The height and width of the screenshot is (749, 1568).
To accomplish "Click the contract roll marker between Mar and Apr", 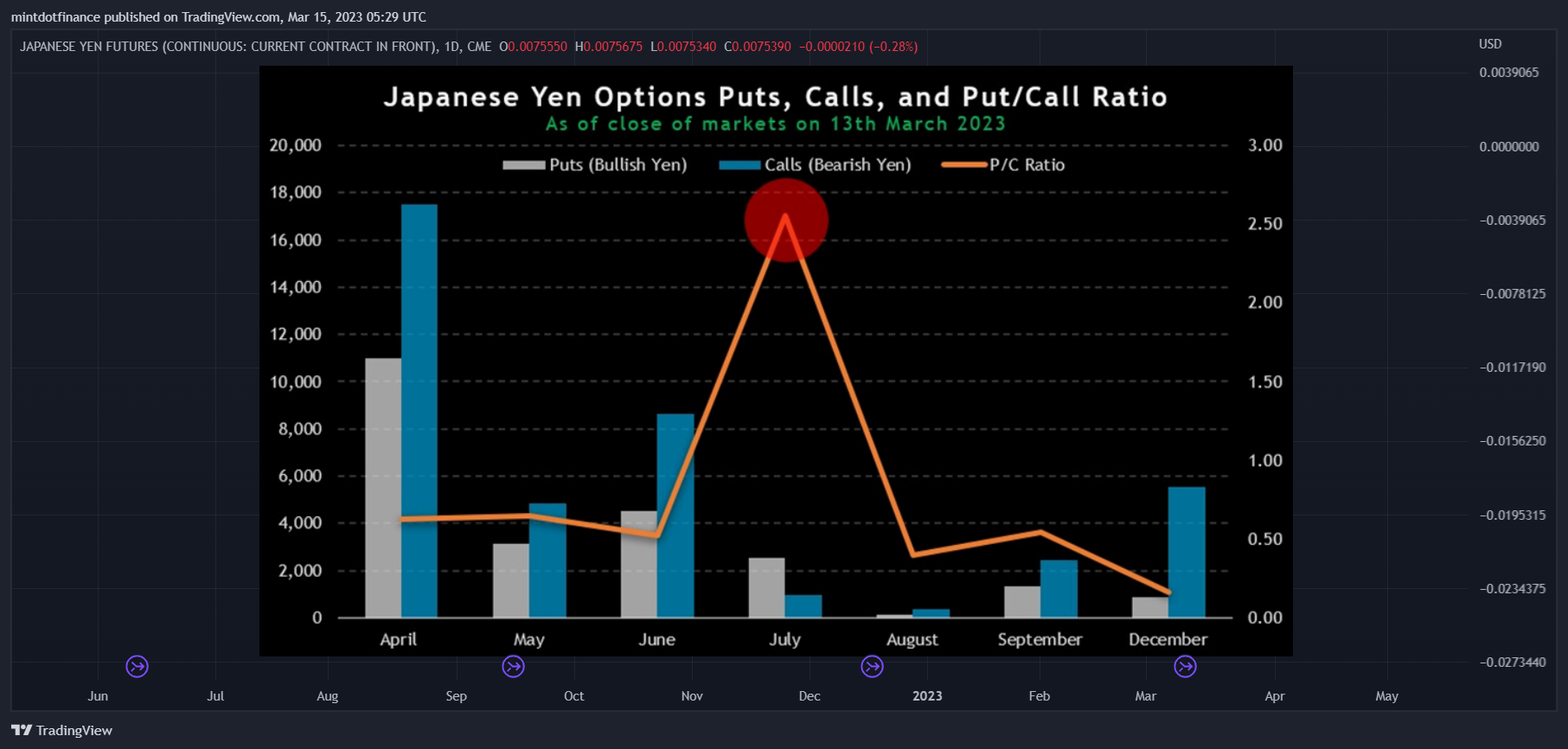I will coord(1186,667).
